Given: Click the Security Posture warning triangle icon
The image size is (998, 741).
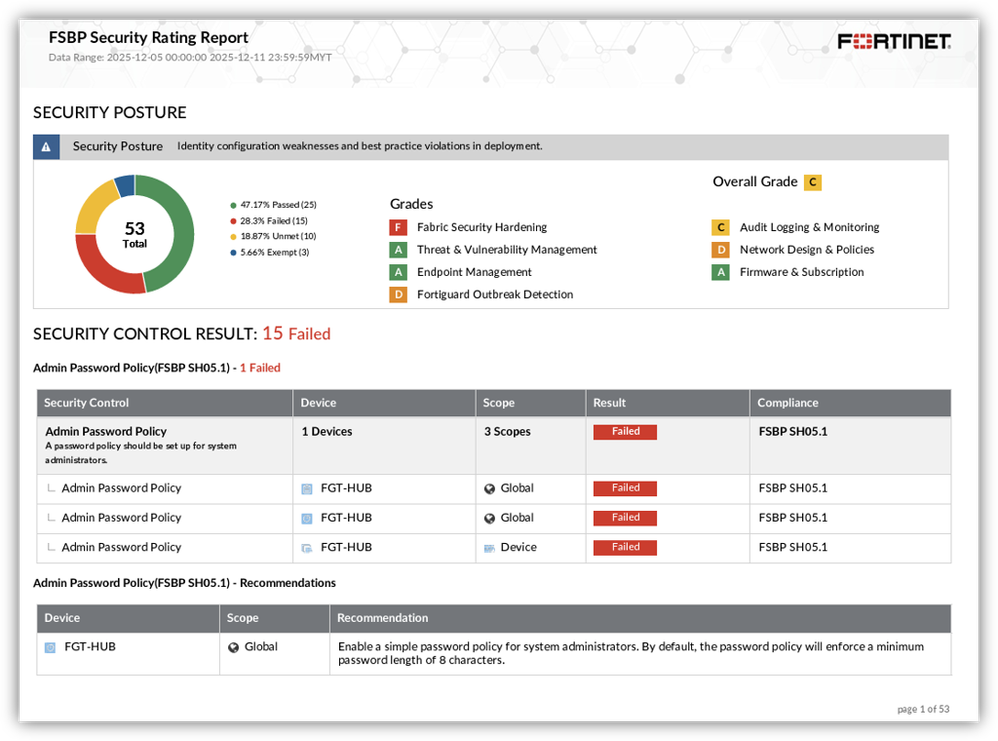Looking at the screenshot, I should pyautogui.click(x=46, y=147).
